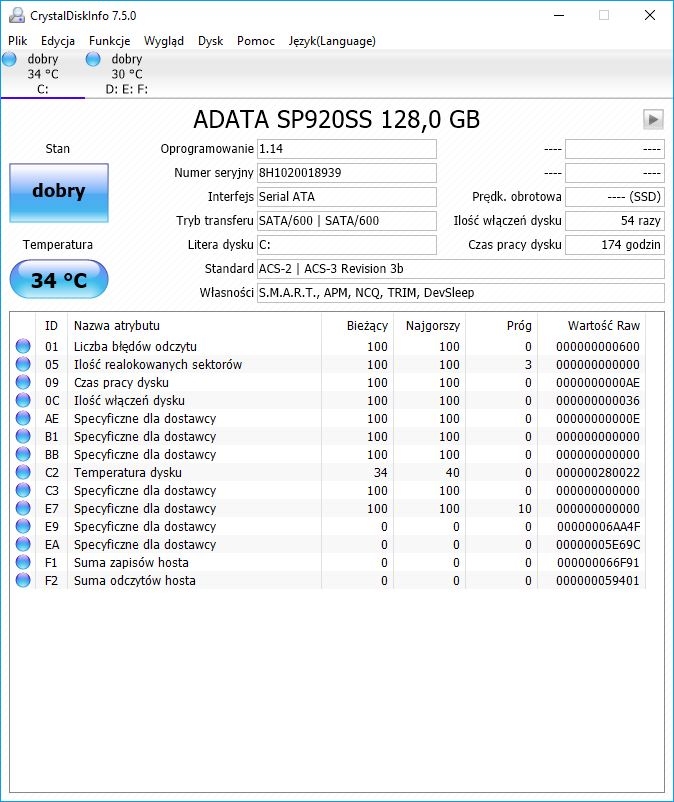Click the serial number field 8H1020018939
This screenshot has width=674, height=802.
click(347, 173)
